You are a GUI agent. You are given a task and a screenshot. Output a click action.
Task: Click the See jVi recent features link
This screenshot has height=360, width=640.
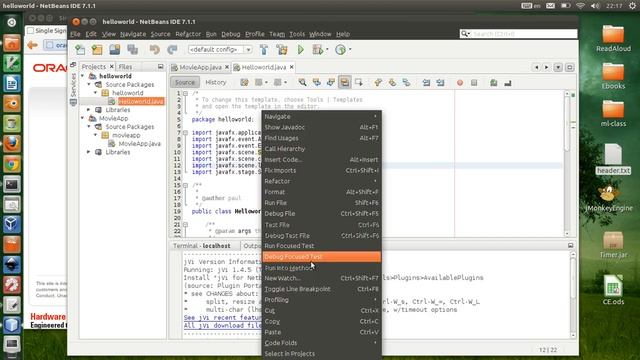click(x=222, y=318)
